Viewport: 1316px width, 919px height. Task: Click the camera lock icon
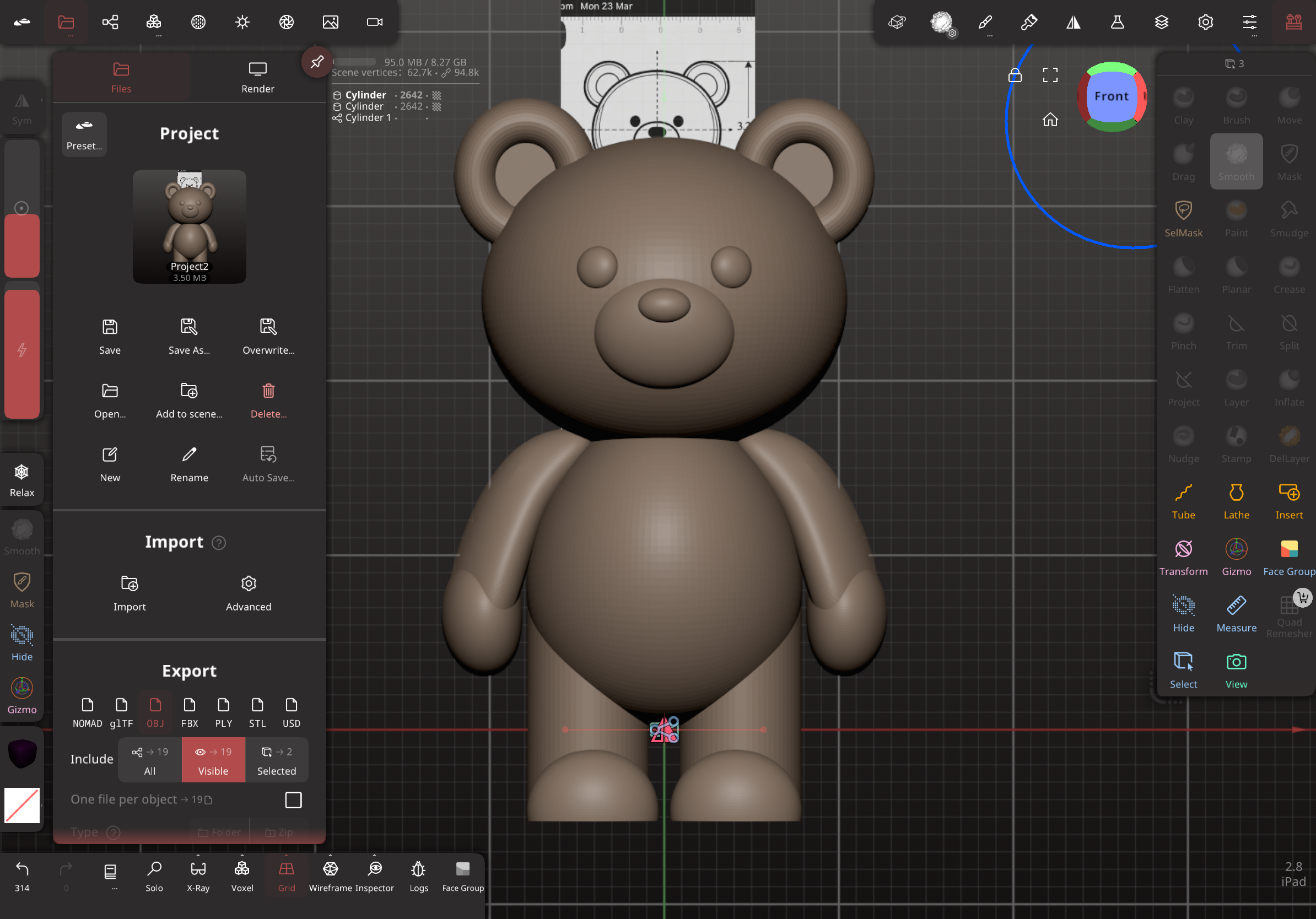pyautogui.click(x=1015, y=75)
